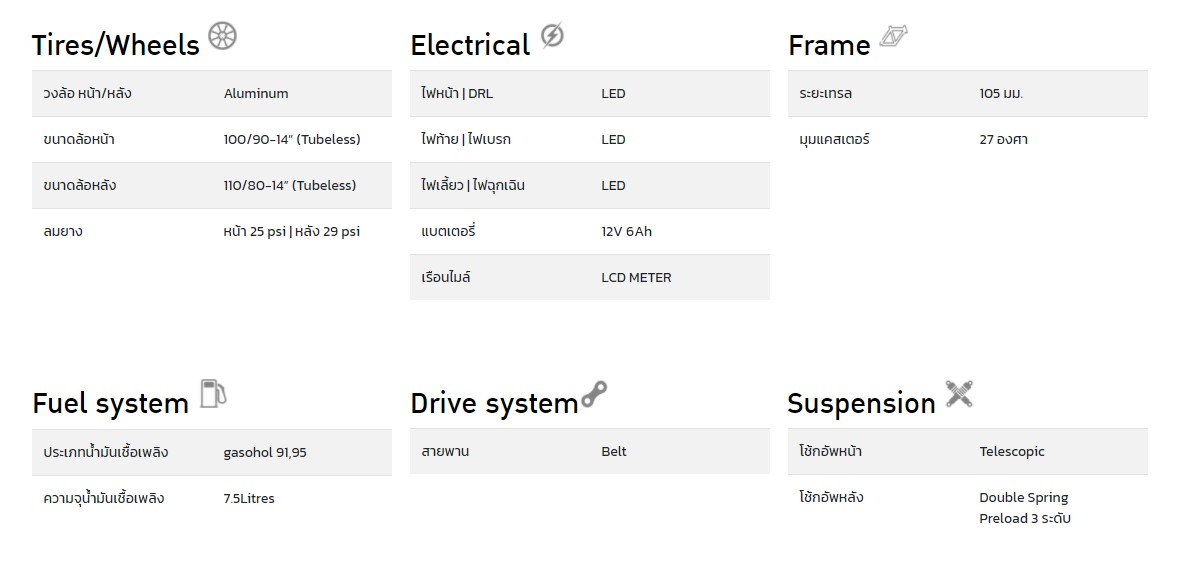
Task: Select the 100/90-14" (Tubeless) front tire value
Action: (292, 140)
